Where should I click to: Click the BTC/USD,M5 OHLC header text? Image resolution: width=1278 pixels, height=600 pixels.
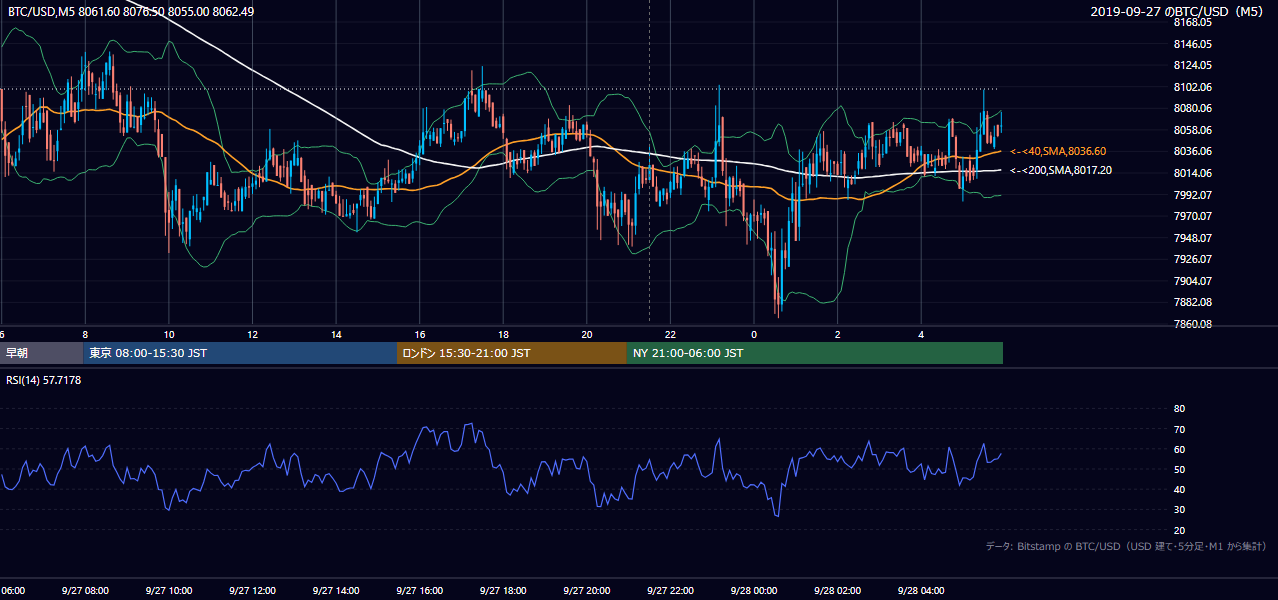pos(130,11)
